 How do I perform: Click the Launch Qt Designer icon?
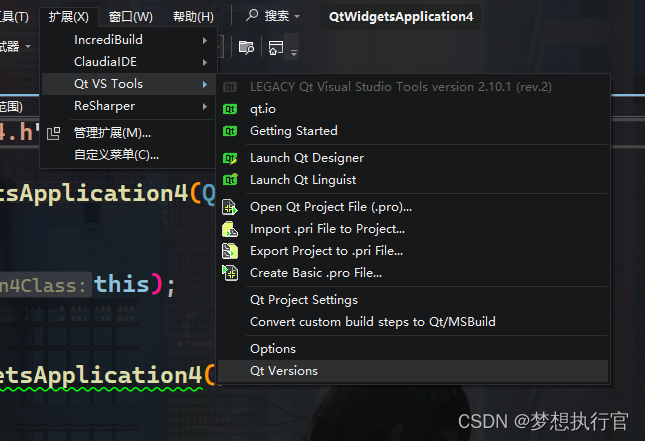pos(230,158)
